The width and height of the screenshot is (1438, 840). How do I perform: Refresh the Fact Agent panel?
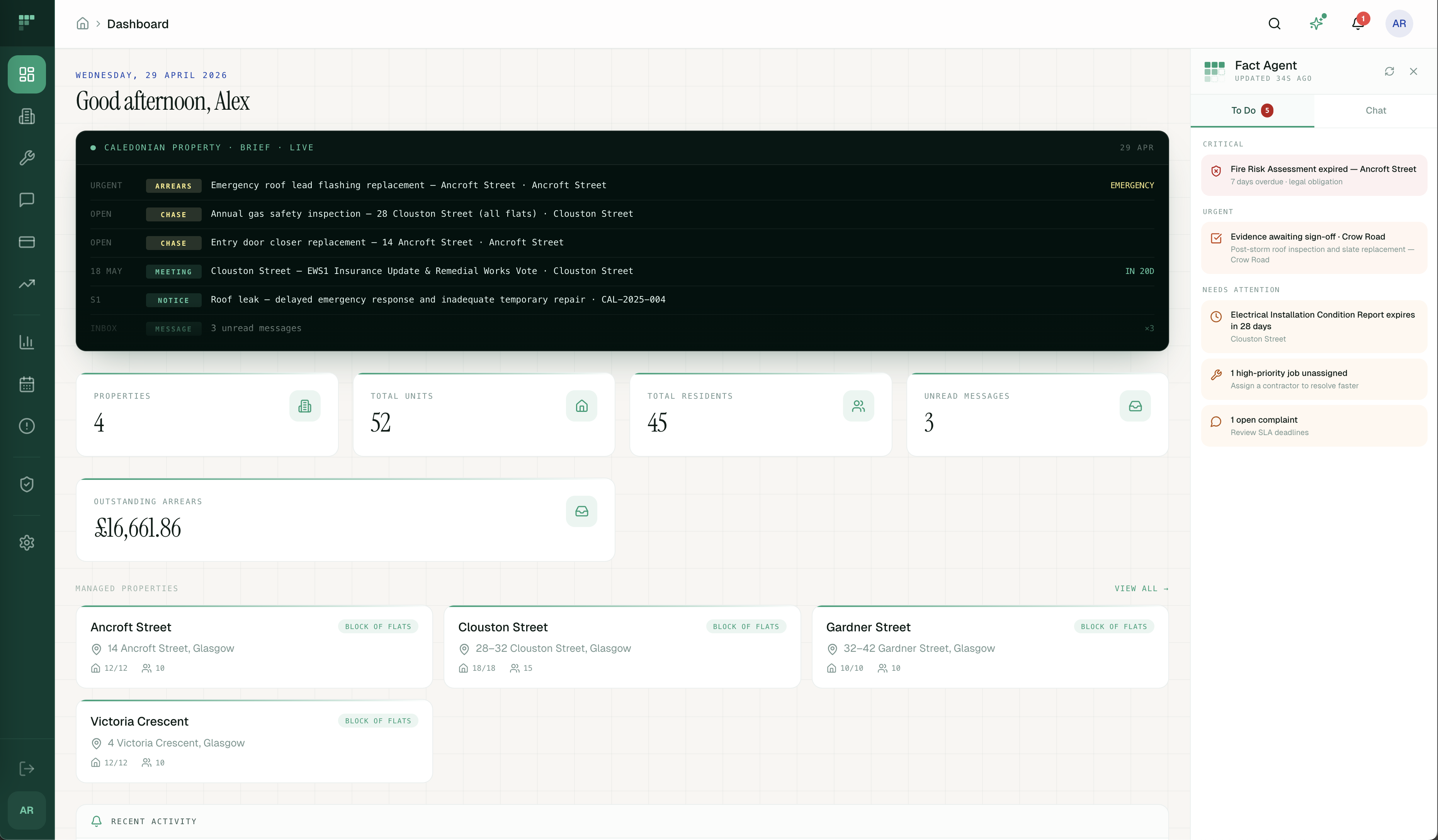coord(1389,71)
